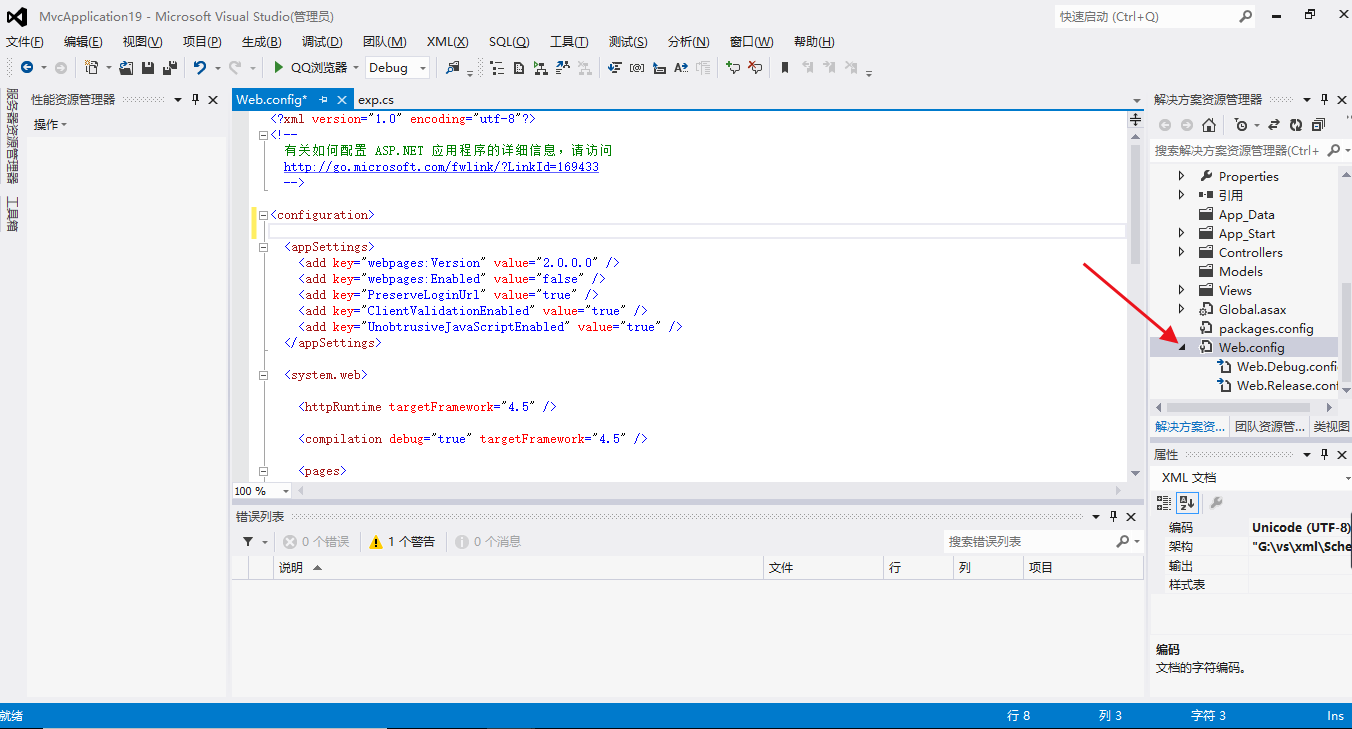Viewport: 1352px width, 729px height.
Task: Open the browser selection dropdown arrow beside QQ浏览器
Action: 356,68
